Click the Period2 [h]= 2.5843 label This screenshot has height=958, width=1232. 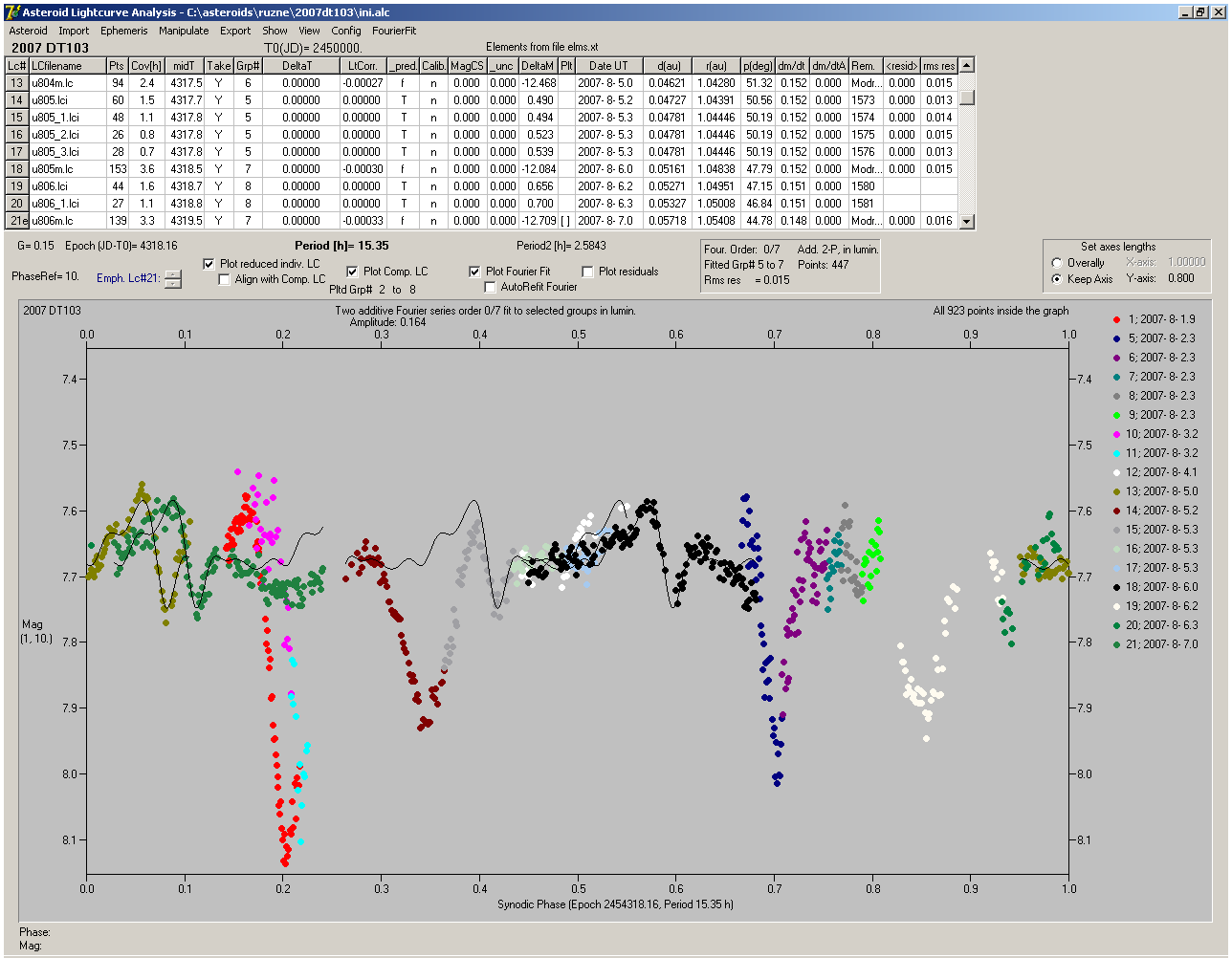pyautogui.click(x=561, y=246)
